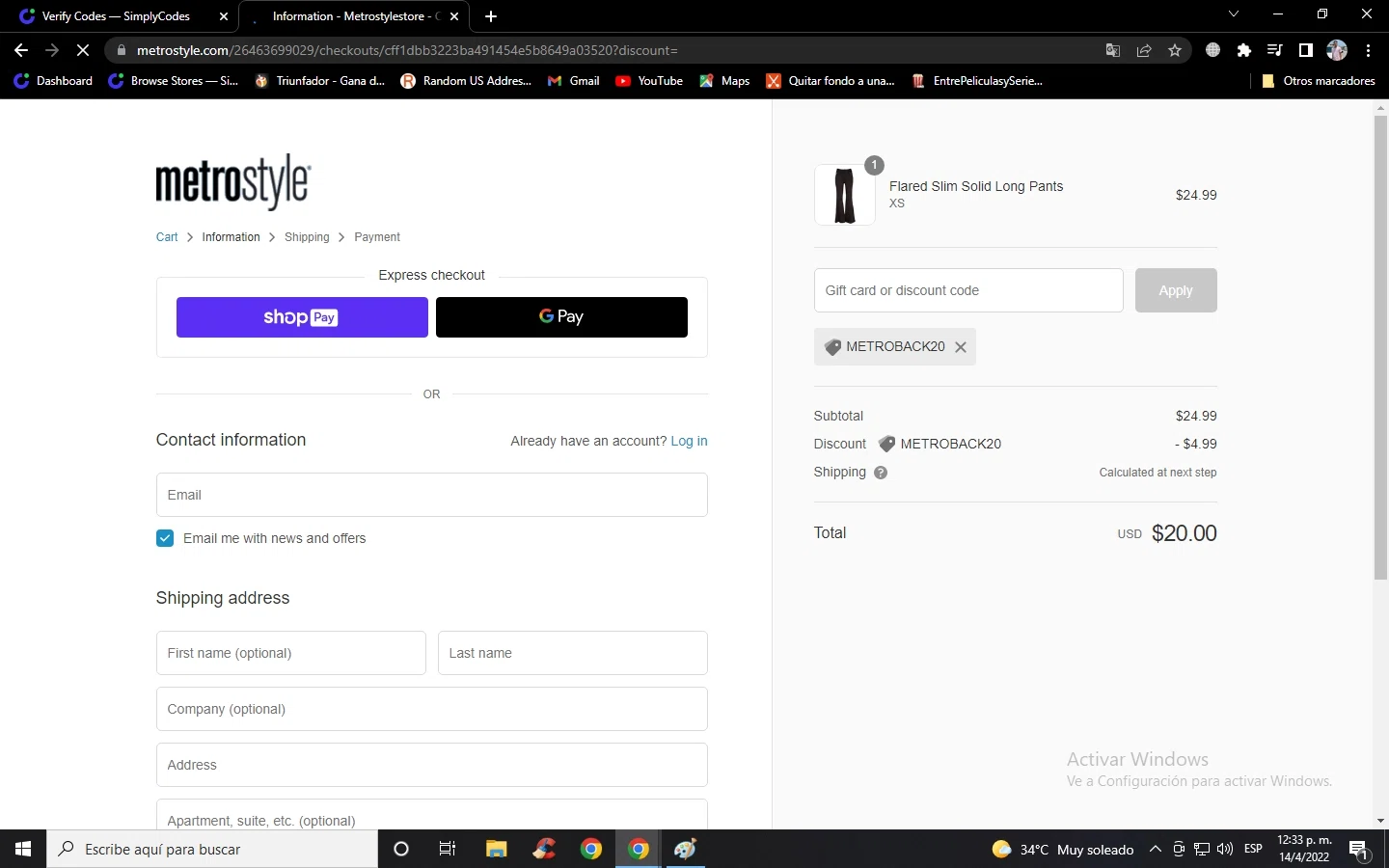Open the weather widget 34°C
This screenshot has width=1389, height=868.
[1063, 849]
